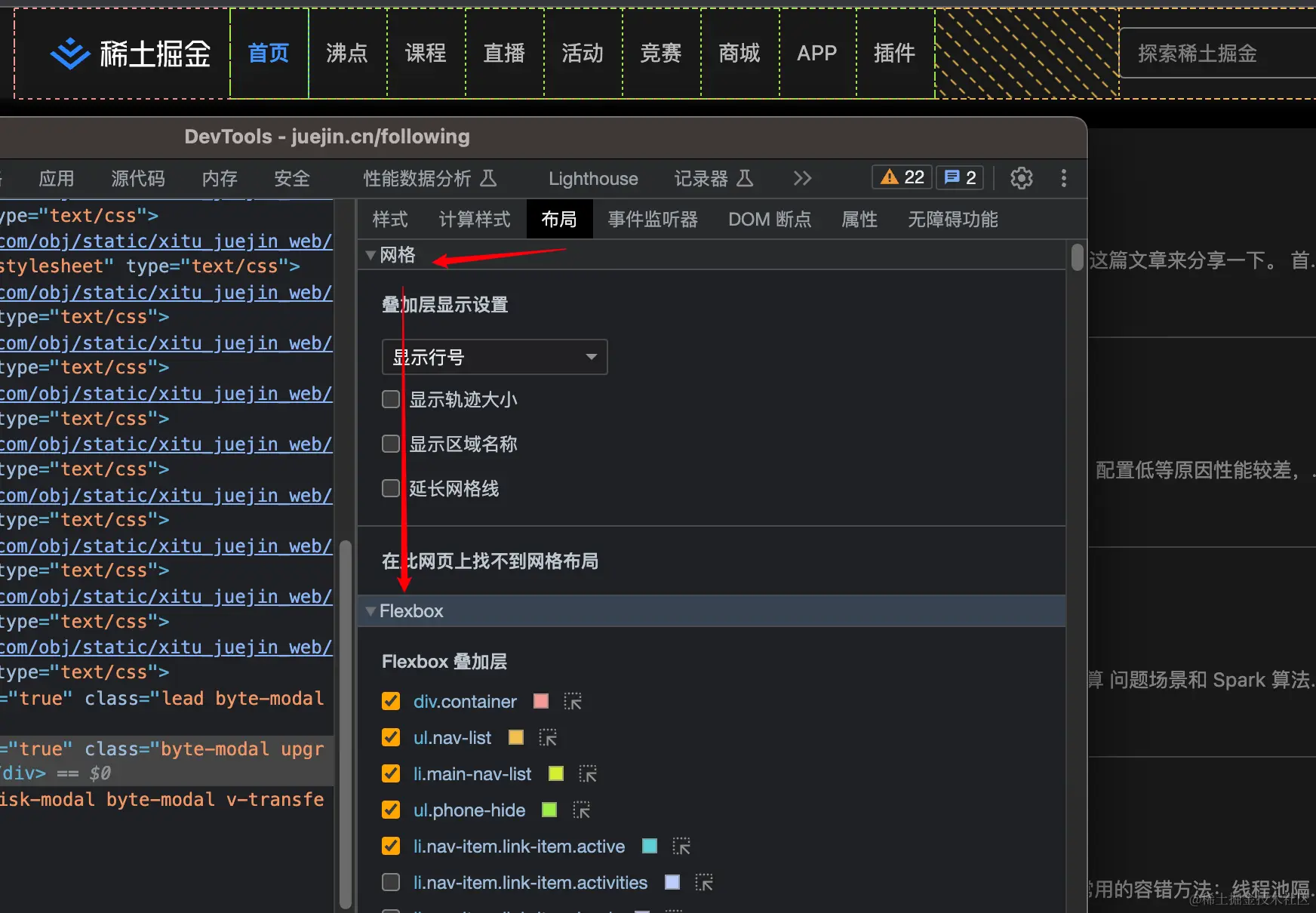Reveal li.nav-item.link-item.activities element icon
The height and width of the screenshot is (913, 1316).
[704, 883]
